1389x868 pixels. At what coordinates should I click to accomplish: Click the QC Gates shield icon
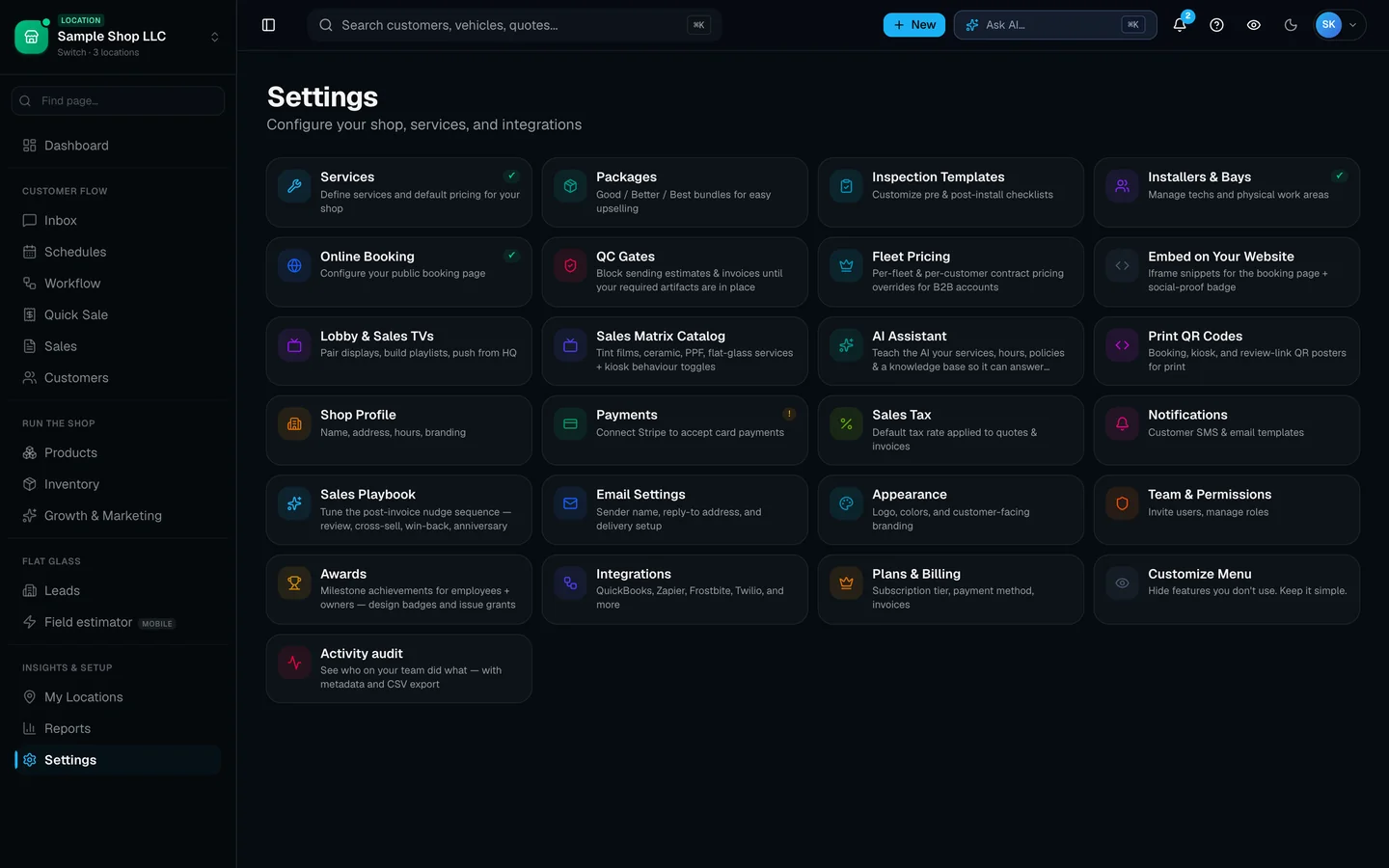(x=570, y=265)
